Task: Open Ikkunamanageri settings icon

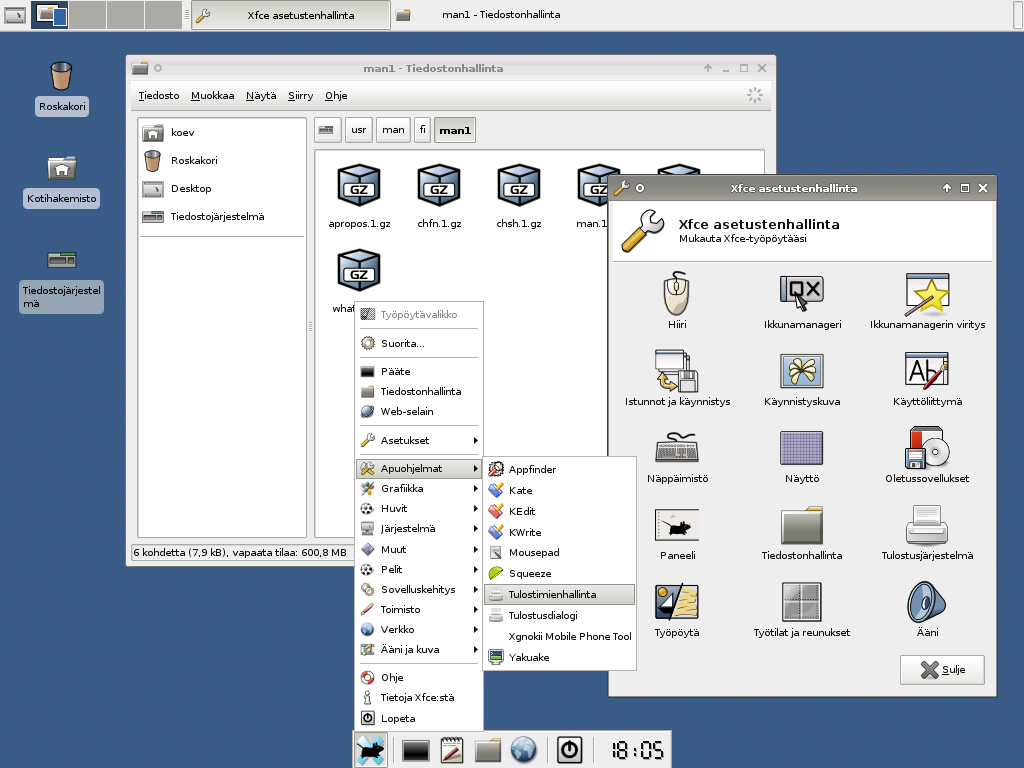Action: pos(800,297)
